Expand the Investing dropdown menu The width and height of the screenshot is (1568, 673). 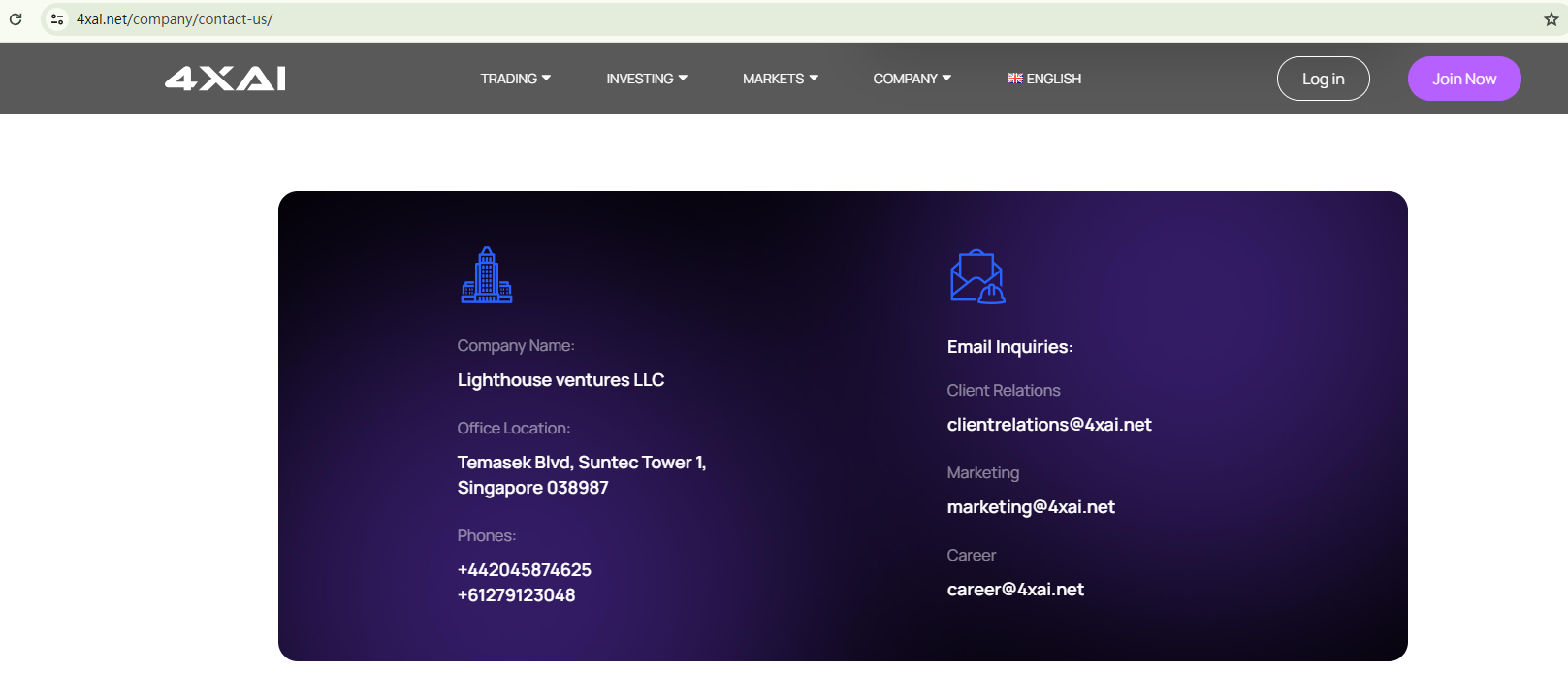click(647, 79)
